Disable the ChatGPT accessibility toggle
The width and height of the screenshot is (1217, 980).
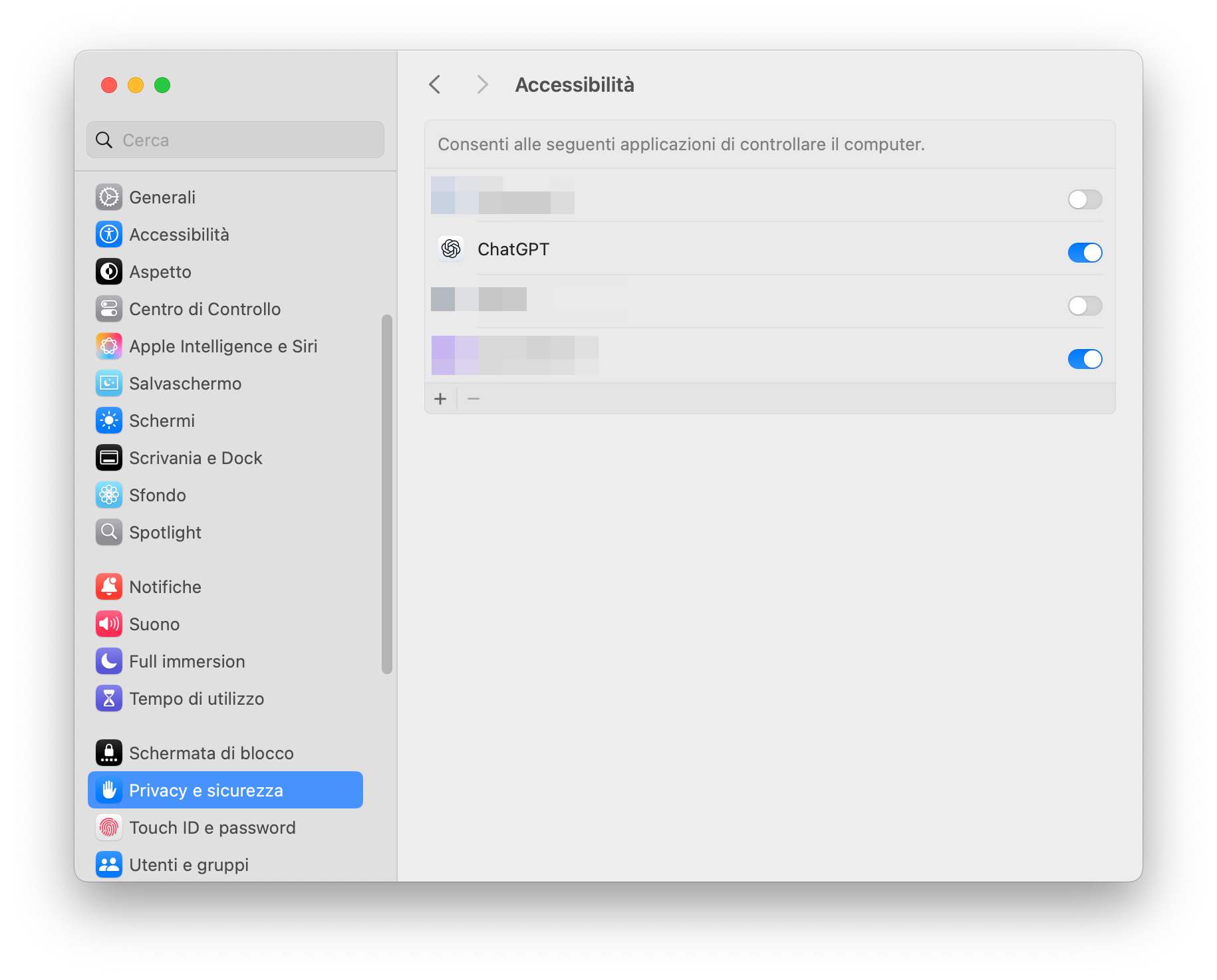pyautogui.click(x=1085, y=253)
